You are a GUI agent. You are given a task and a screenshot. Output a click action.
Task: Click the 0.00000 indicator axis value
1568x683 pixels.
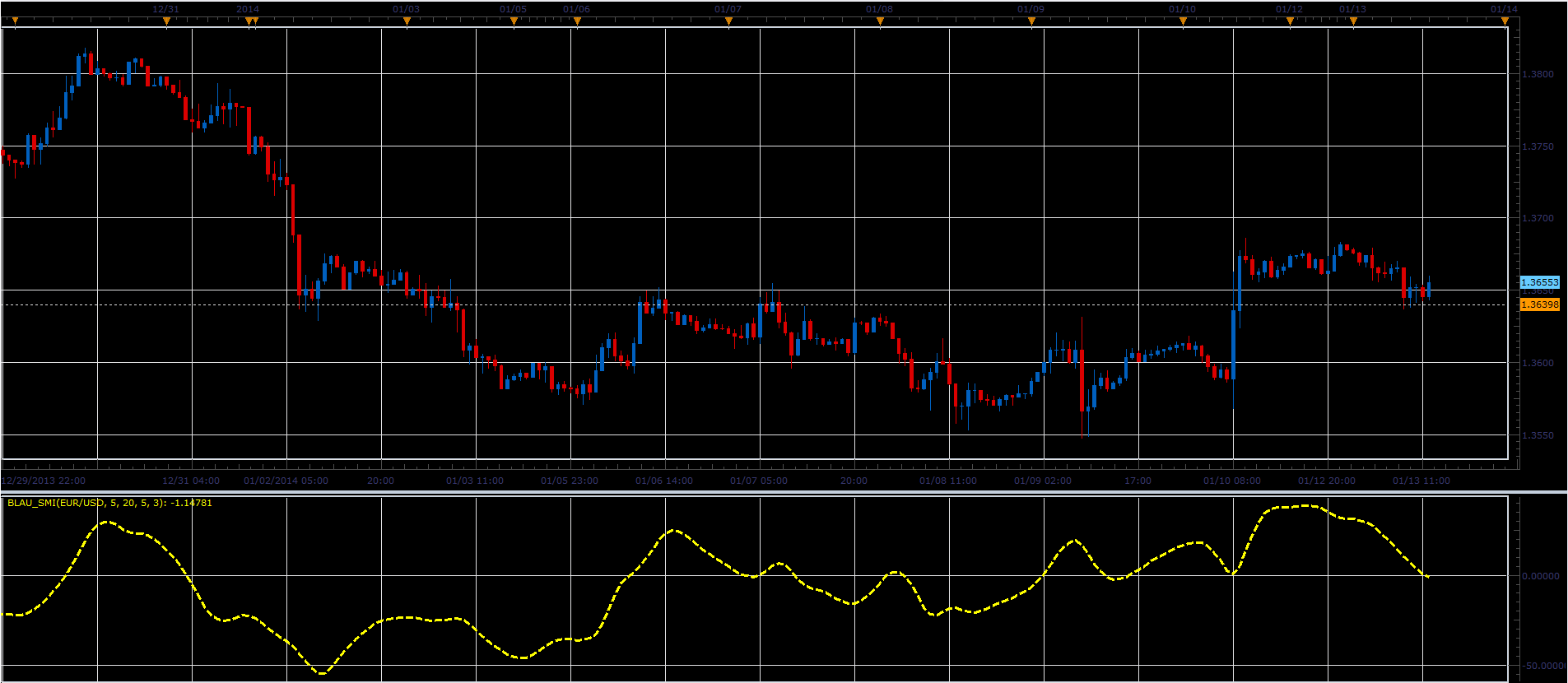pos(1541,576)
